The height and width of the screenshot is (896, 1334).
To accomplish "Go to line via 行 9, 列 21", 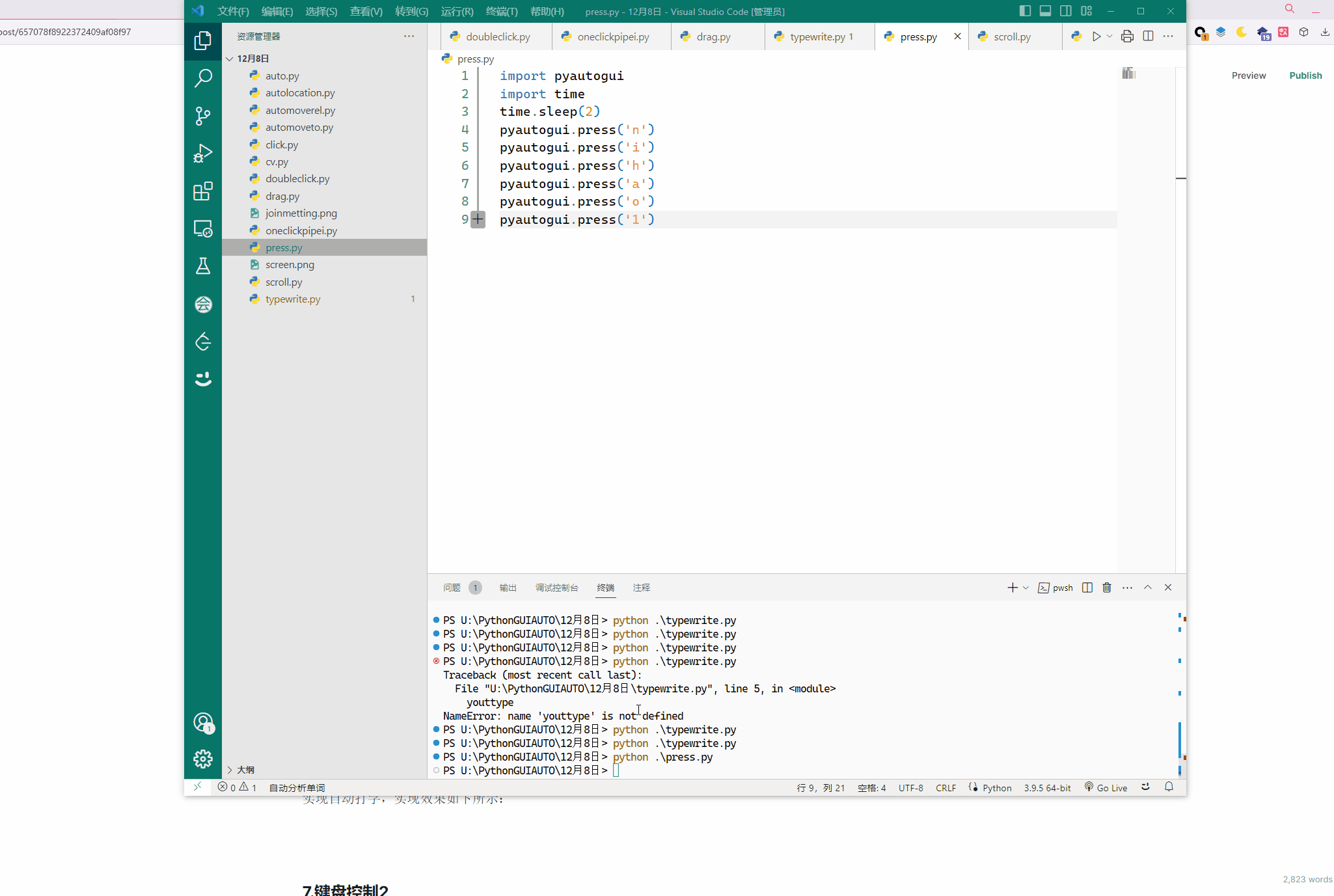I will point(821,787).
